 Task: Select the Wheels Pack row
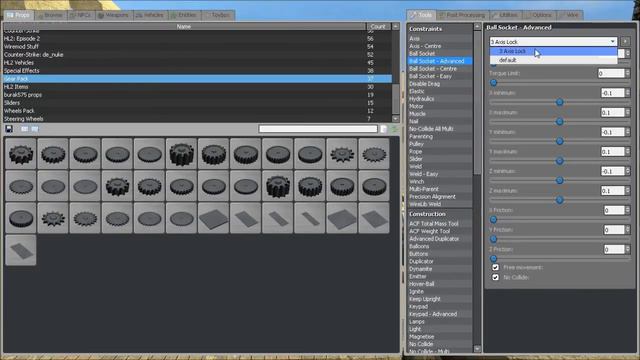pos(197,111)
